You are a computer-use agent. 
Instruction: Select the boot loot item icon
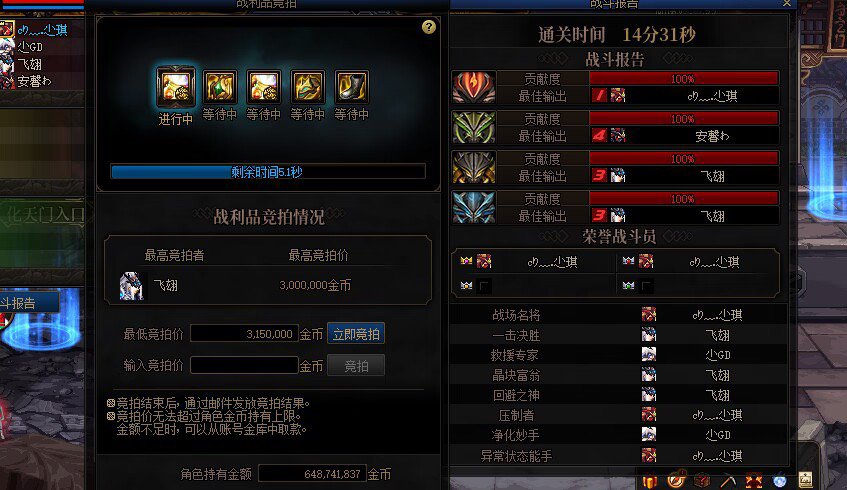[352, 86]
